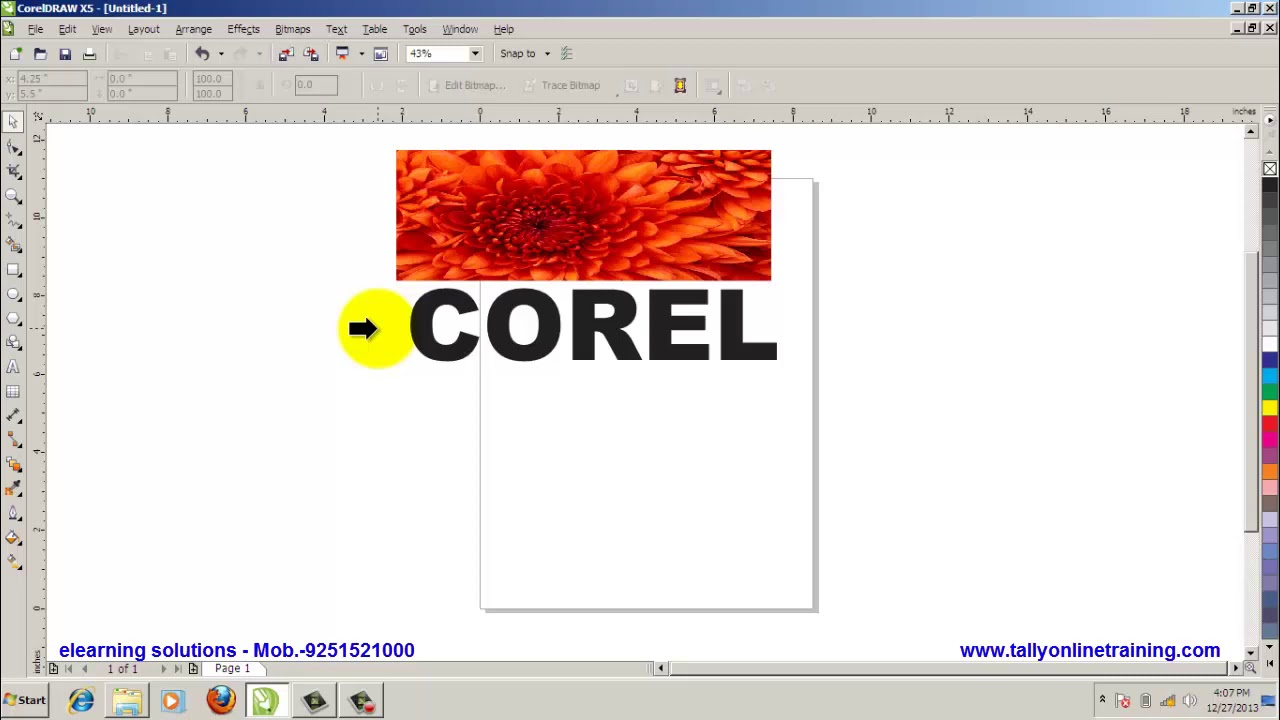
Task: Export the drawing
Action: tap(310, 54)
